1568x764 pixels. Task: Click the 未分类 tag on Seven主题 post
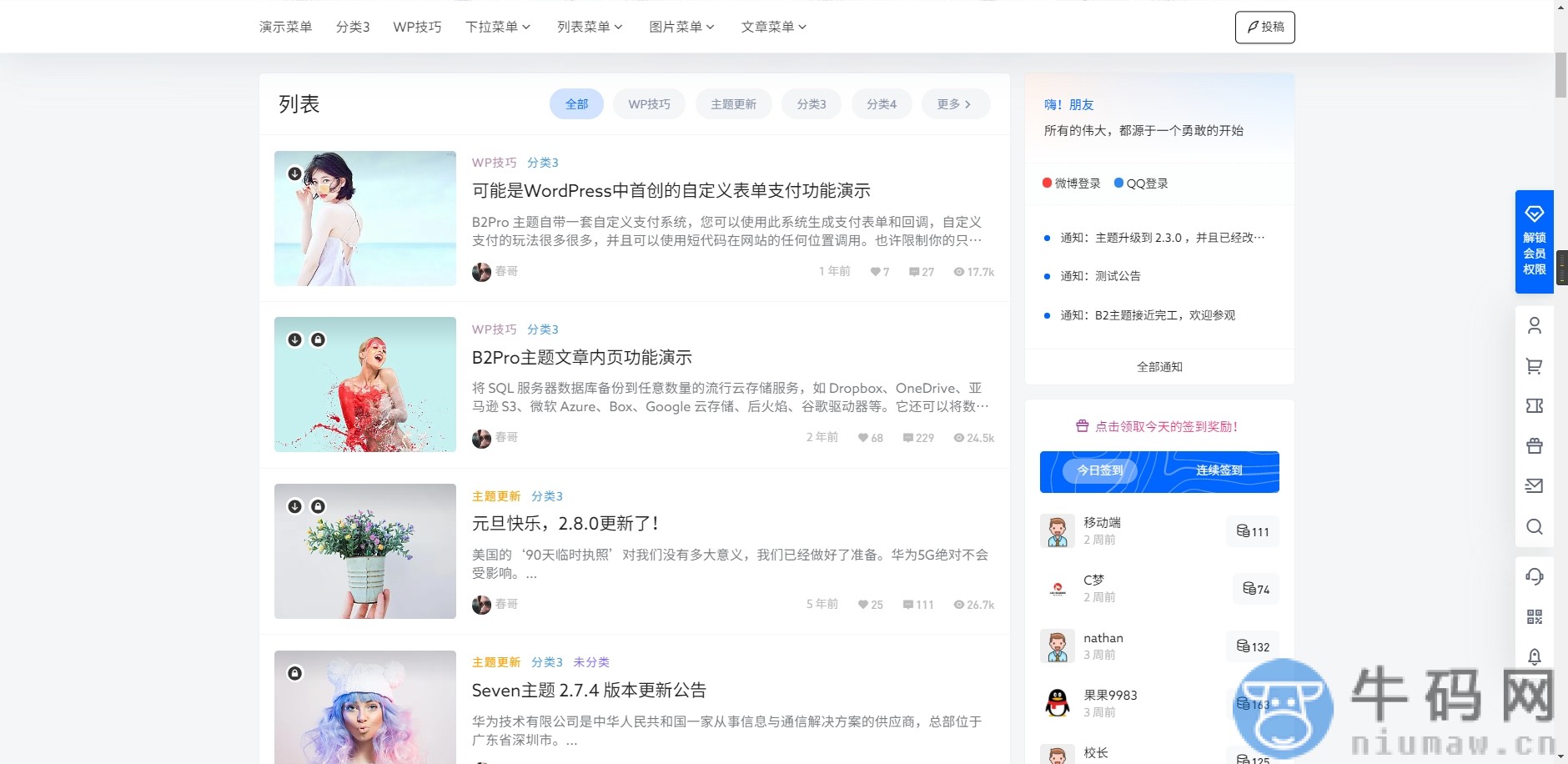[591, 662]
